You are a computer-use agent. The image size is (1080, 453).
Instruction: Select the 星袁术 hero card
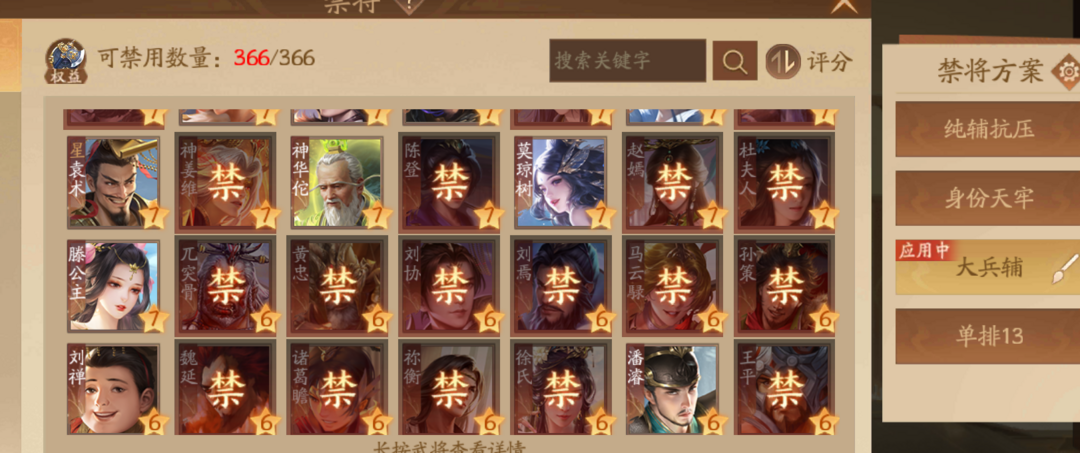pyautogui.click(x=114, y=182)
